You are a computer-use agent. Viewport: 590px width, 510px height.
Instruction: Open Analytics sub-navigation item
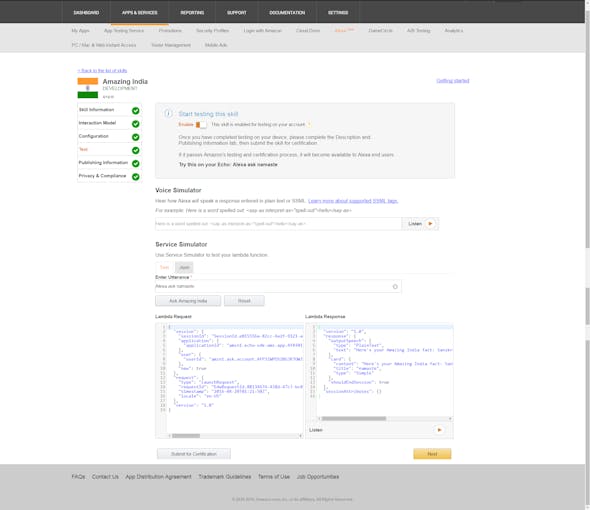(454, 30)
